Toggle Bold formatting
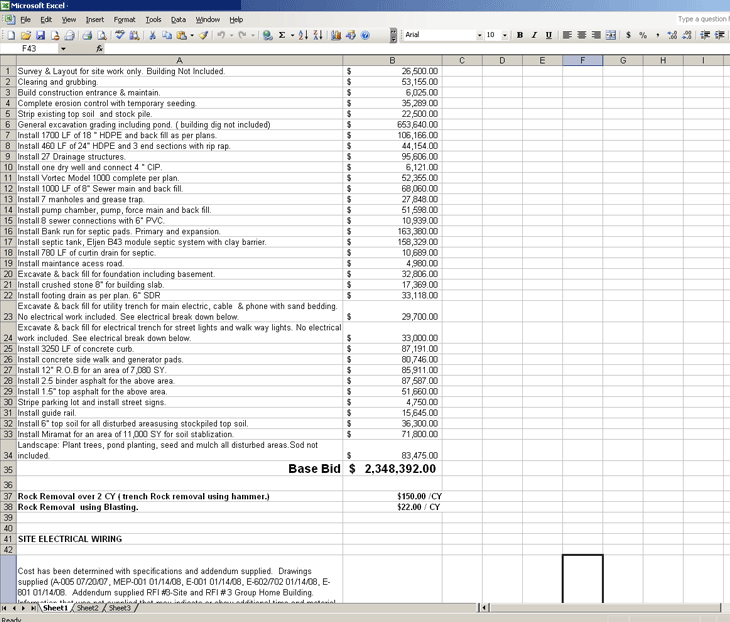 520,35
